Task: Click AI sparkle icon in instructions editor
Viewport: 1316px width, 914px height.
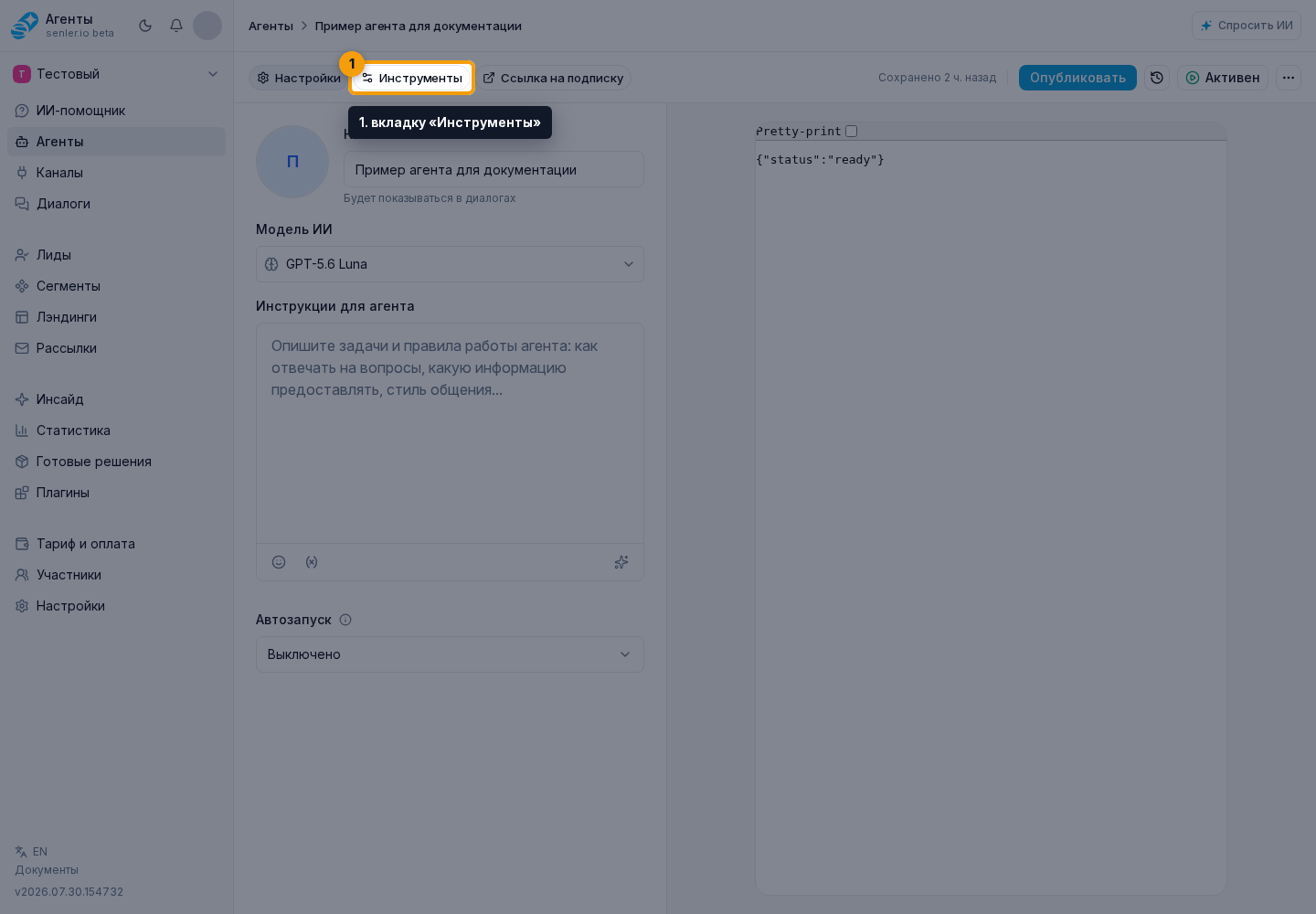Action: (x=621, y=562)
